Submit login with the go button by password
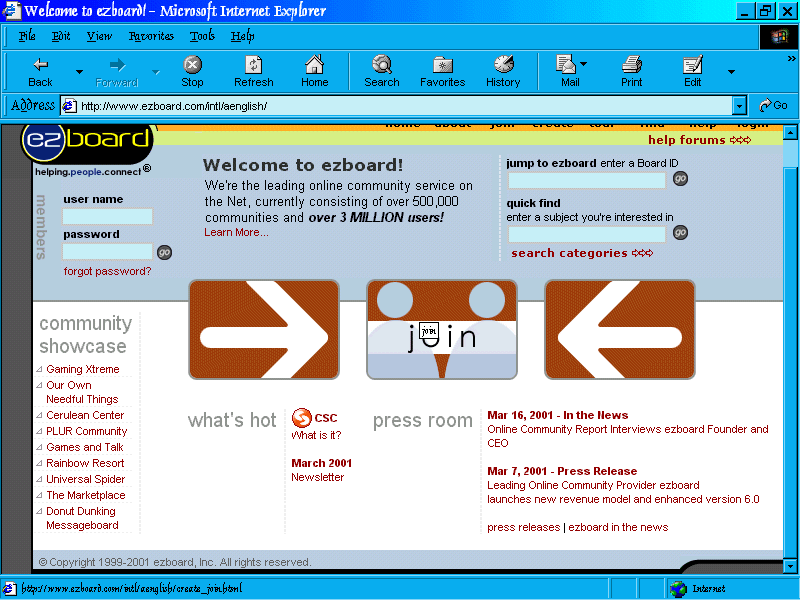The image size is (800, 600). pyautogui.click(x=164, y=253)
